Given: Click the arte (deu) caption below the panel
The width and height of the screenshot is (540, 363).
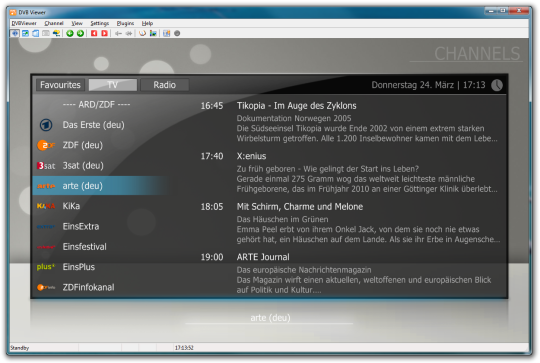Looking at the screenshot, I should 270,318.
